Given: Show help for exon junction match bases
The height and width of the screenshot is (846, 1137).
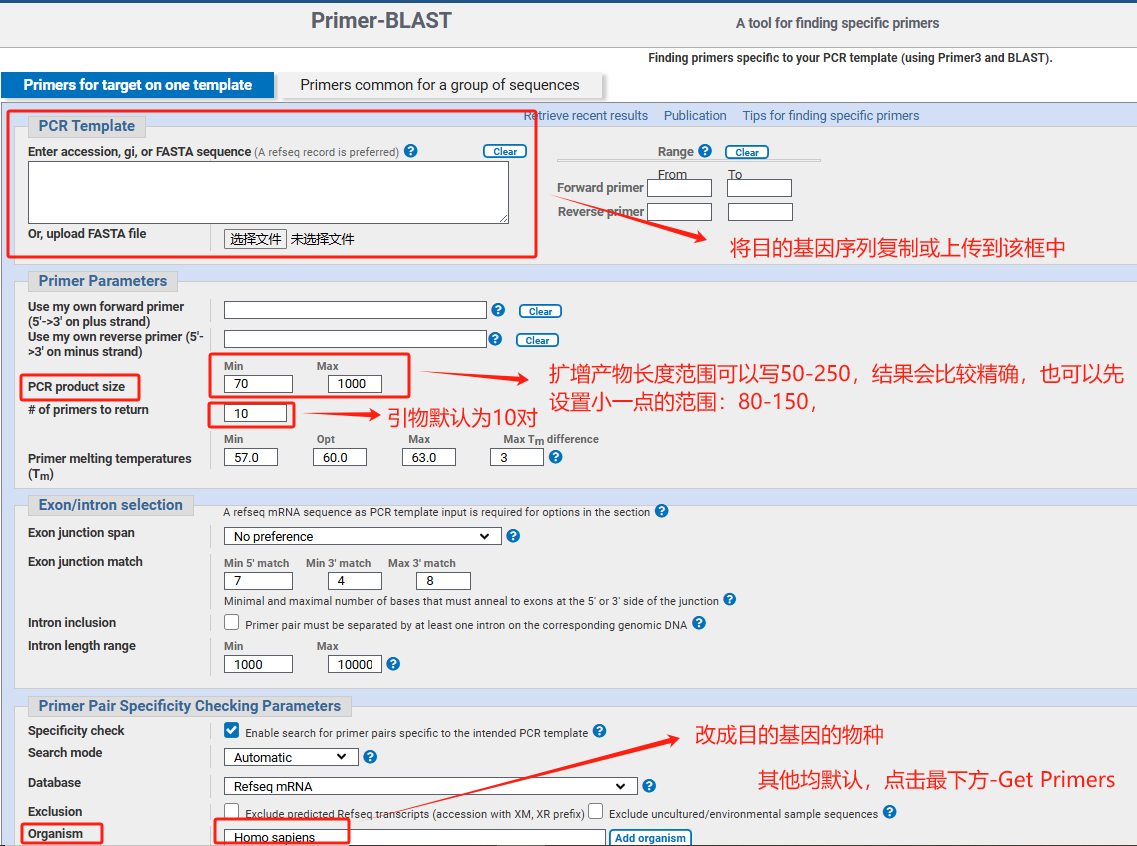Looking at the screenshot, I should 729,600.
